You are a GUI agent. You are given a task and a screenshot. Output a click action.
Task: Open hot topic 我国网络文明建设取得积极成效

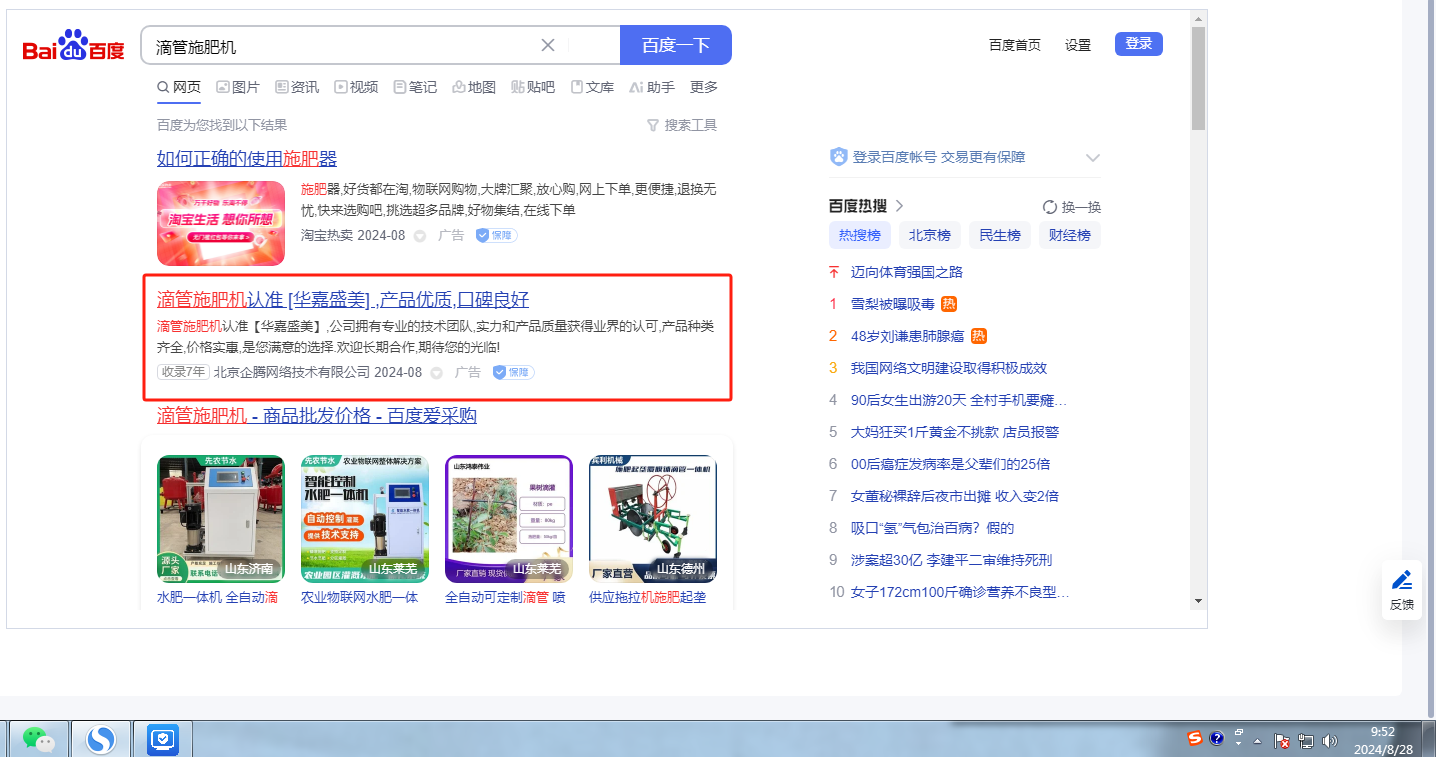click(x=949, y=368)
